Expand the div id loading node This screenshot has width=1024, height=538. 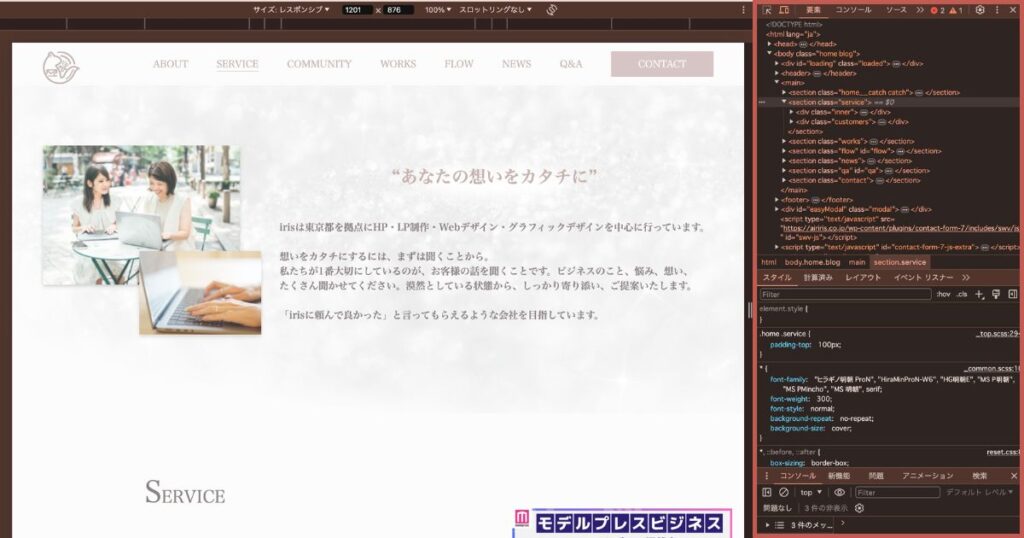tap(777, 63)
